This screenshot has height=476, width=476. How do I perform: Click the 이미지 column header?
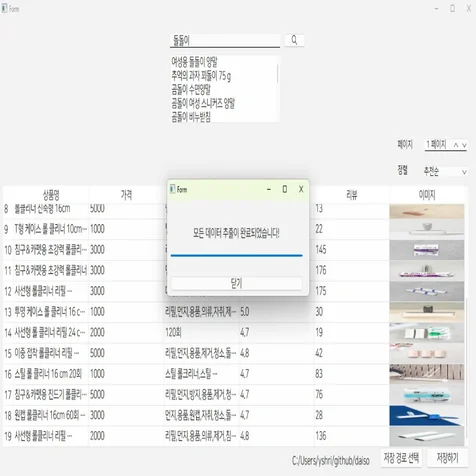pos(427,195)
